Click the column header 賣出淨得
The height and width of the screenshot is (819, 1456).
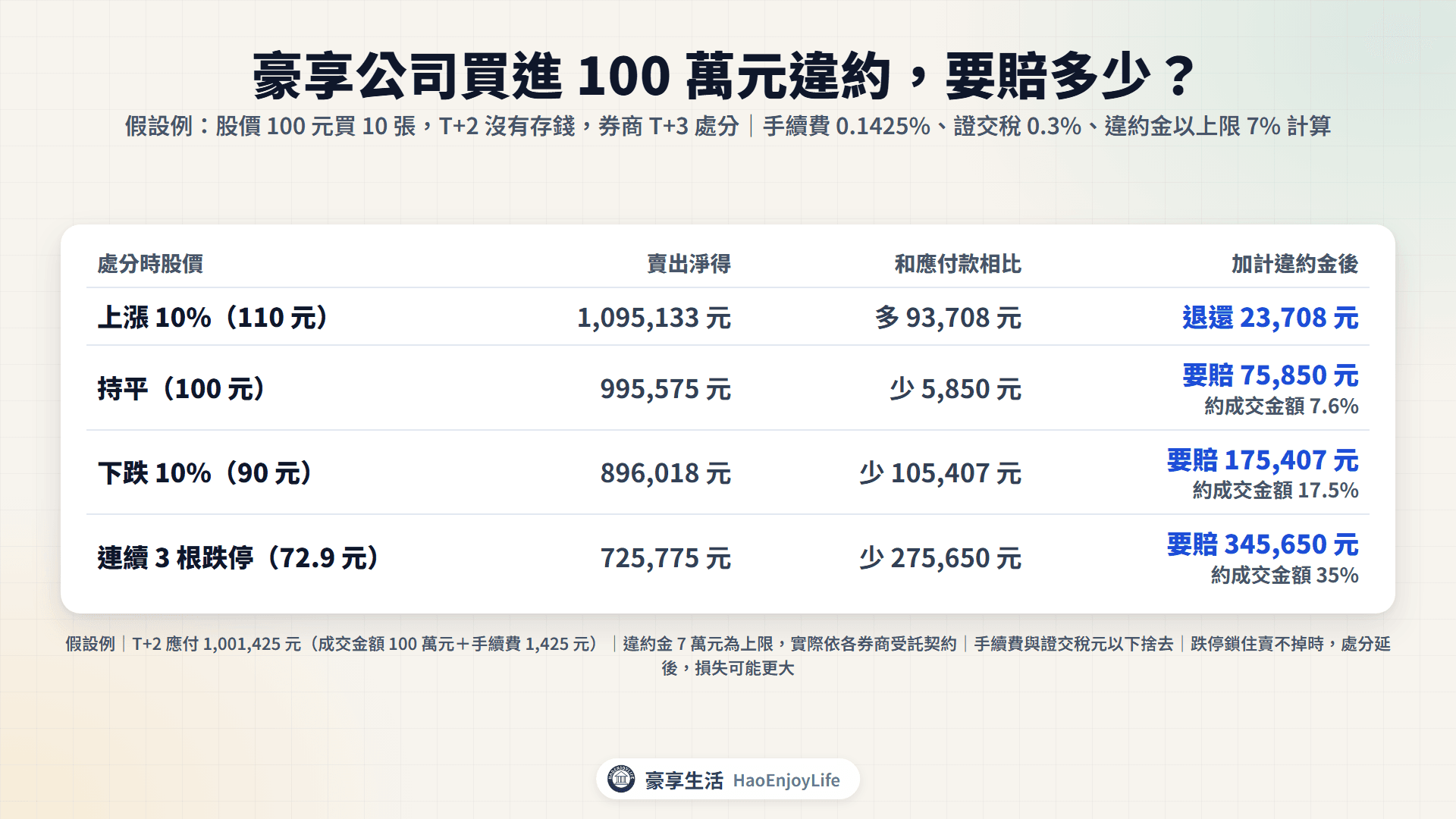tap(689, 264)
